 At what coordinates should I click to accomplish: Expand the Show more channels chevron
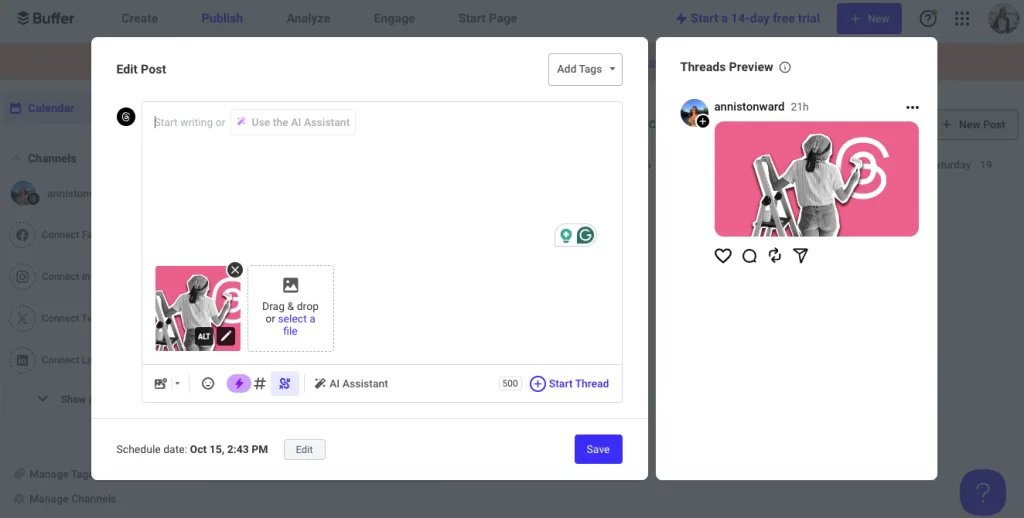click(x=42, y=398)
